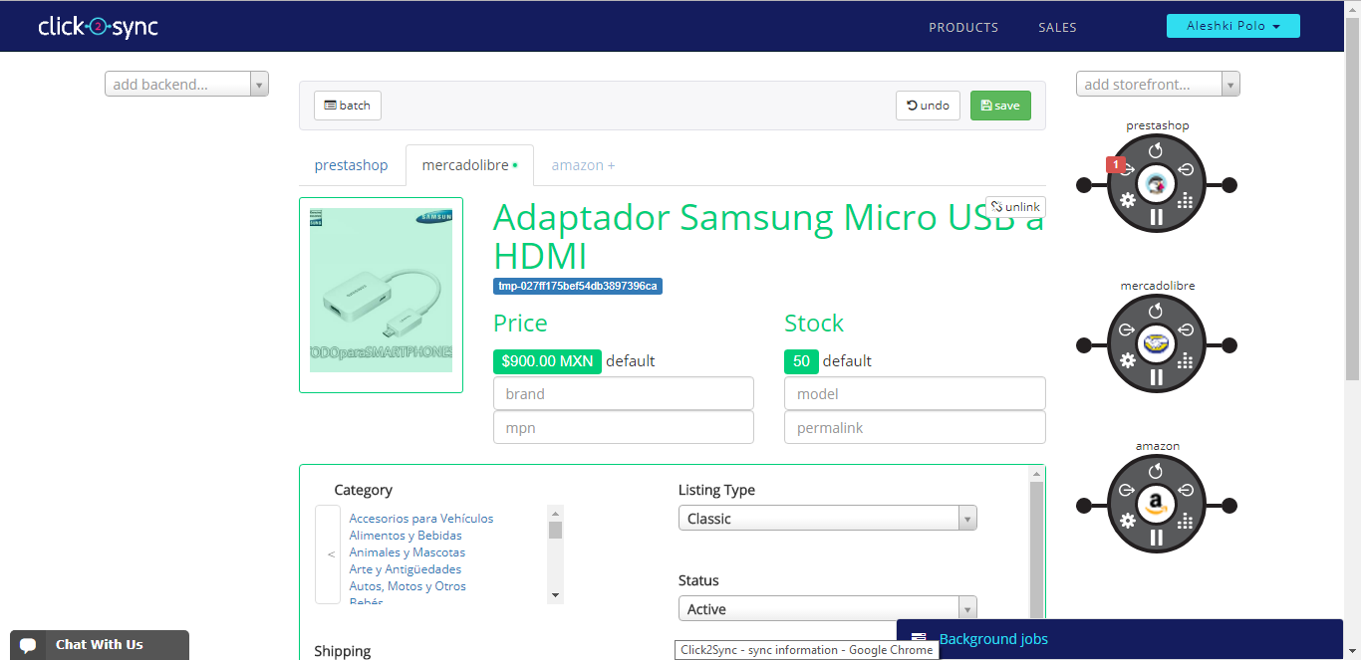Select category Arte y Antigüedades
Screen dimensions: 1361x660
coord(405,569)
